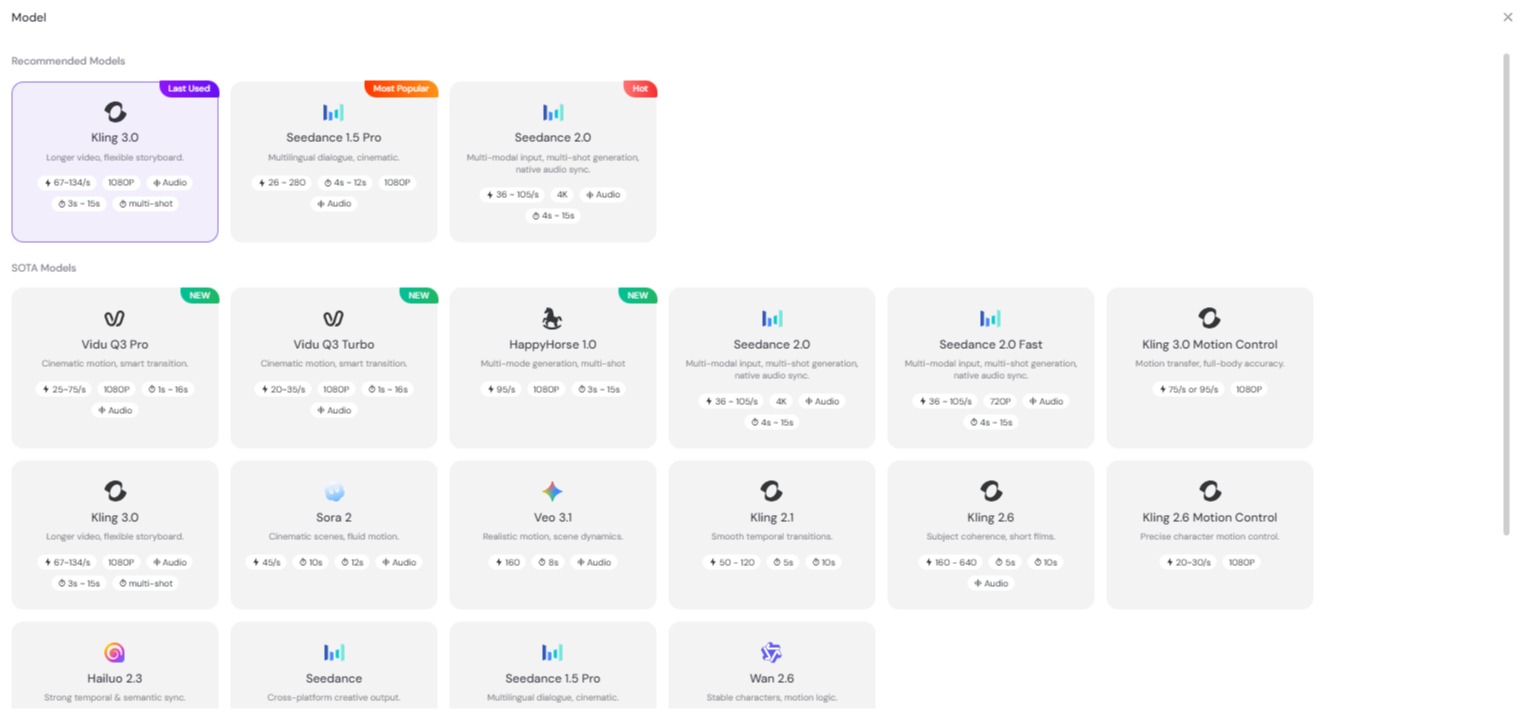Select the Wan 2.6 purple icon
The width and height of the screenshot is (1521, 721).
(x=771, y=653)
